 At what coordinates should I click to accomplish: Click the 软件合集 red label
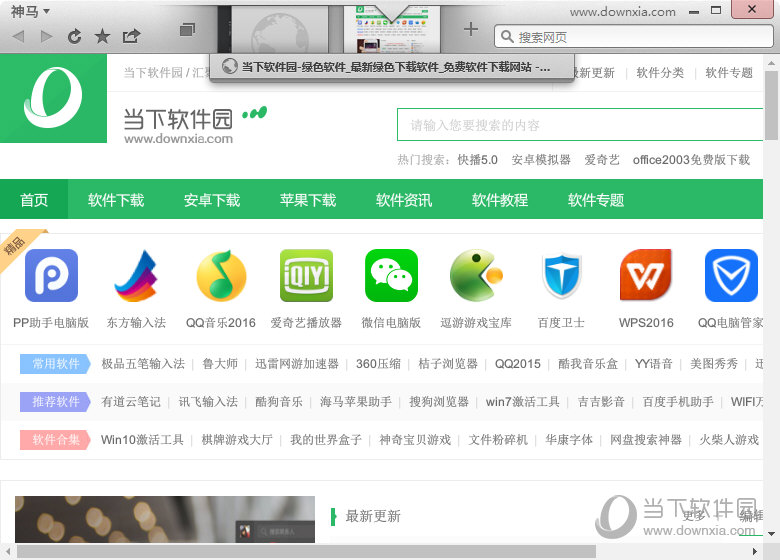coord(55,440)
